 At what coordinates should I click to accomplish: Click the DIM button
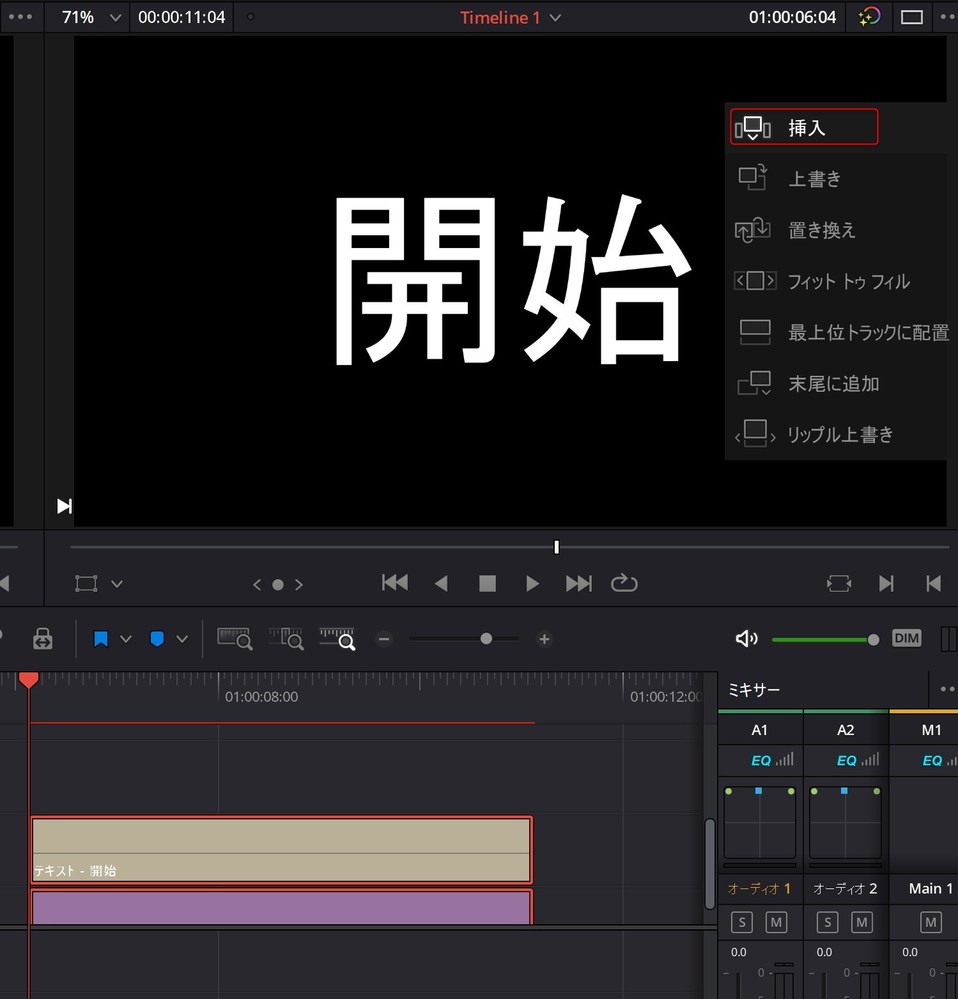[906, 638]
